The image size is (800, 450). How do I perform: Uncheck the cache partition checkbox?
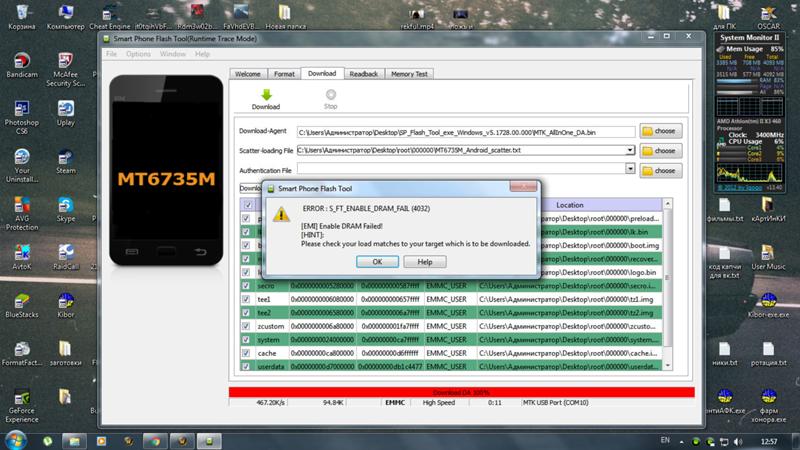tap(246, 353)
